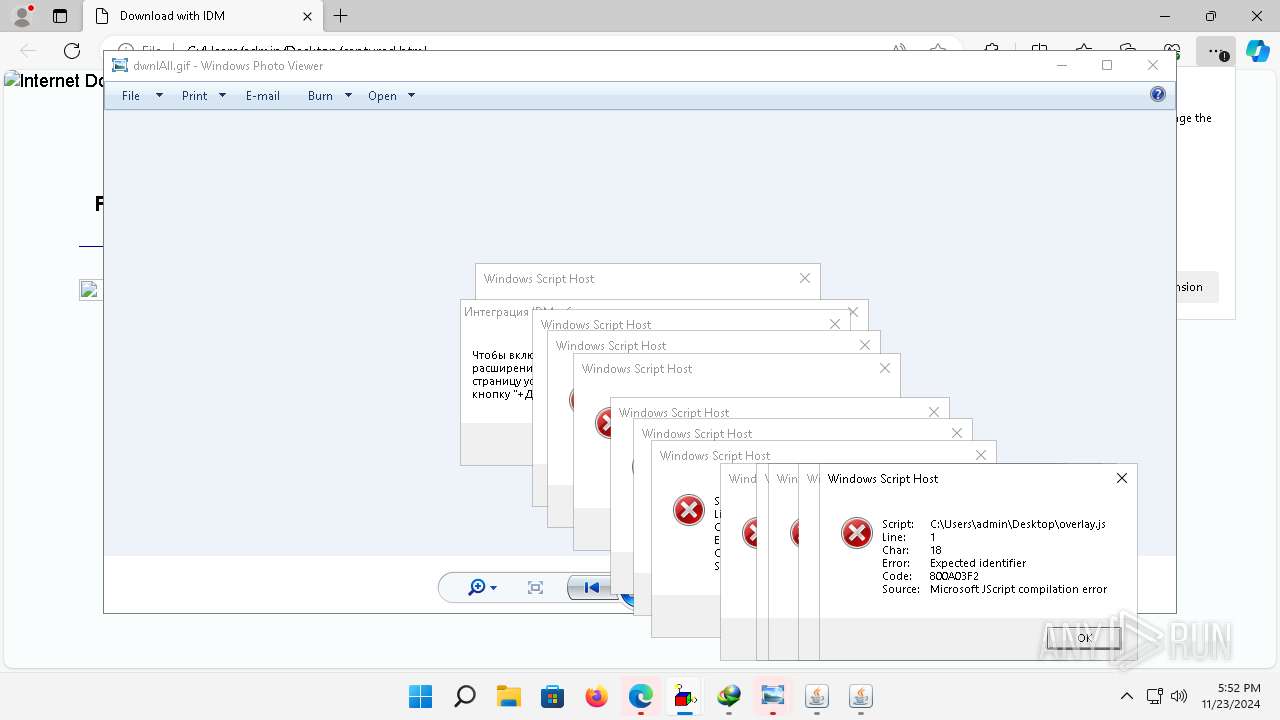Open Edge Settings and more menu
1280x720 pixels.
tap(1216, 51)
